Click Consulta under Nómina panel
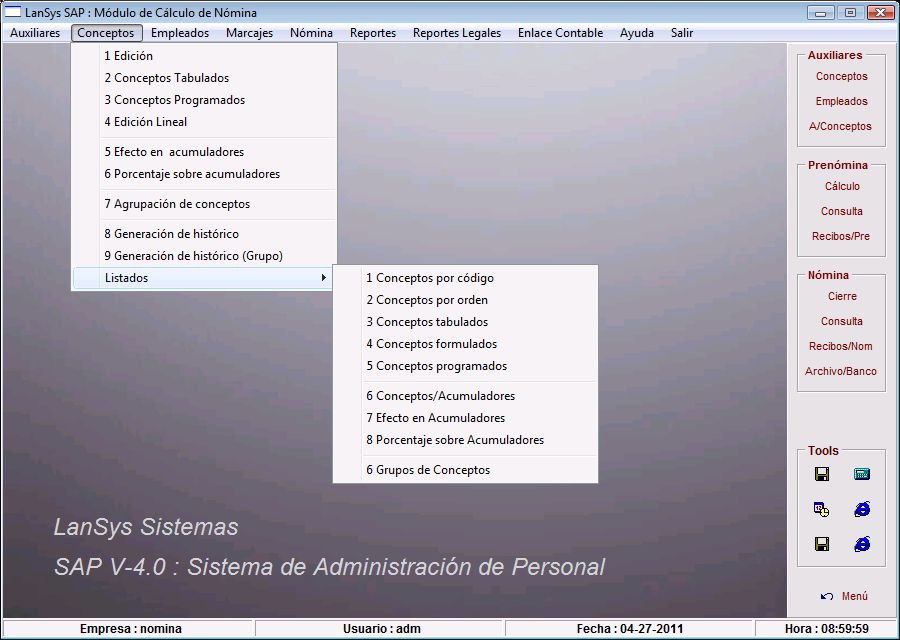 pos(841,321)
